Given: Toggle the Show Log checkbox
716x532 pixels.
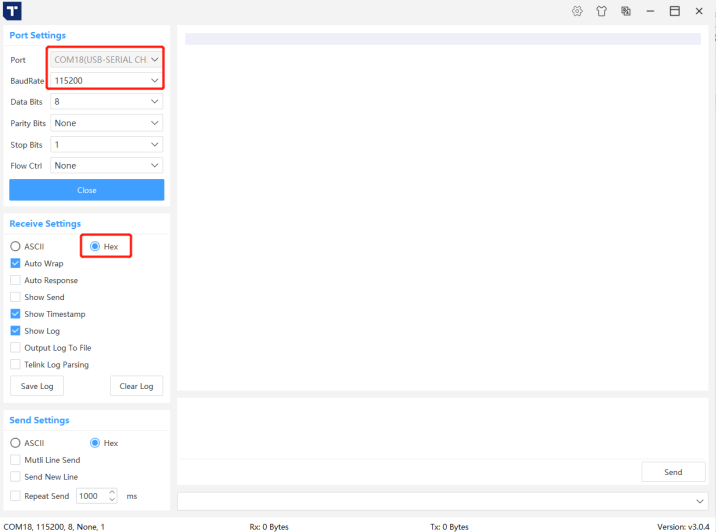Looking at the screenshot, I should point(15,331).
